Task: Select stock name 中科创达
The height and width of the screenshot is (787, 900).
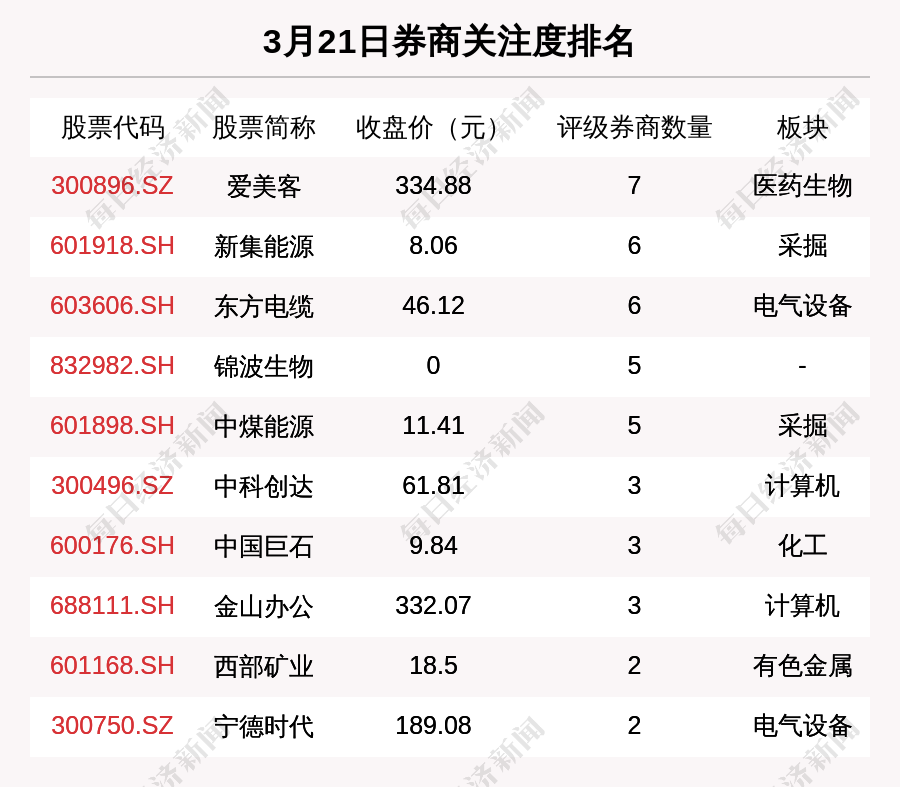Action: (x=263, y=486)
